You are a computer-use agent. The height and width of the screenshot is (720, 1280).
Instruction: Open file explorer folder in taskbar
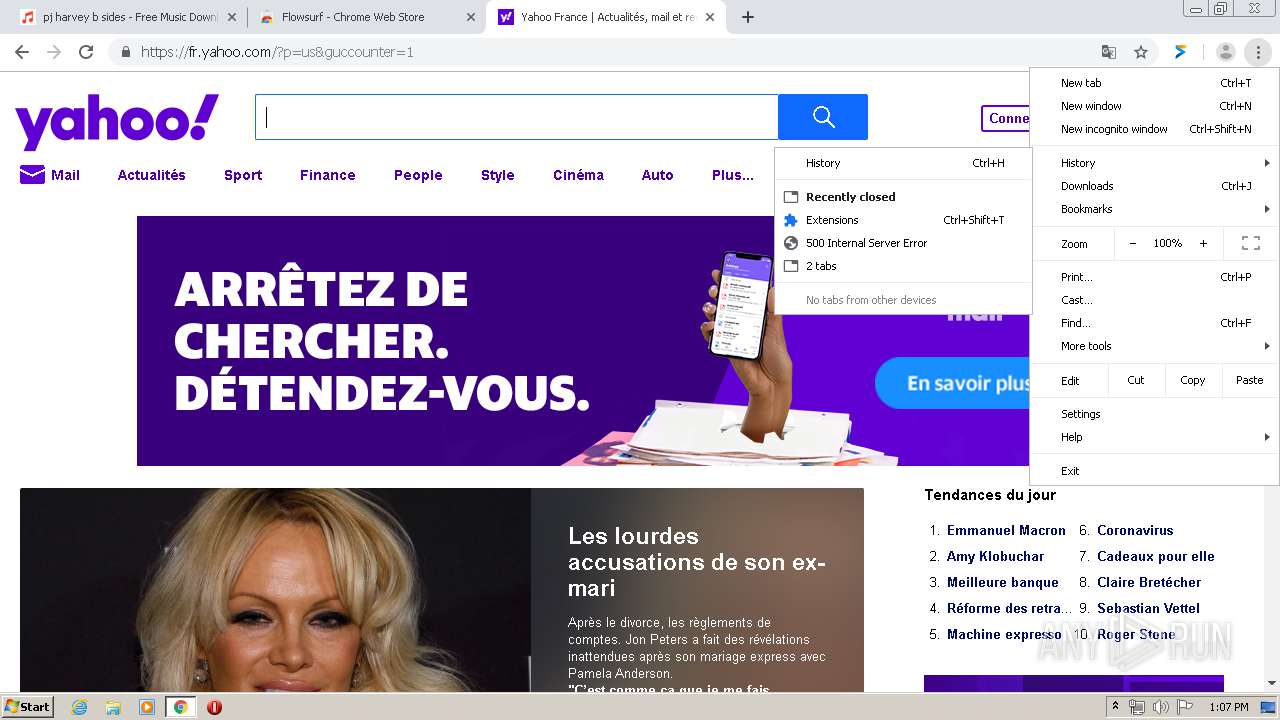113,707
